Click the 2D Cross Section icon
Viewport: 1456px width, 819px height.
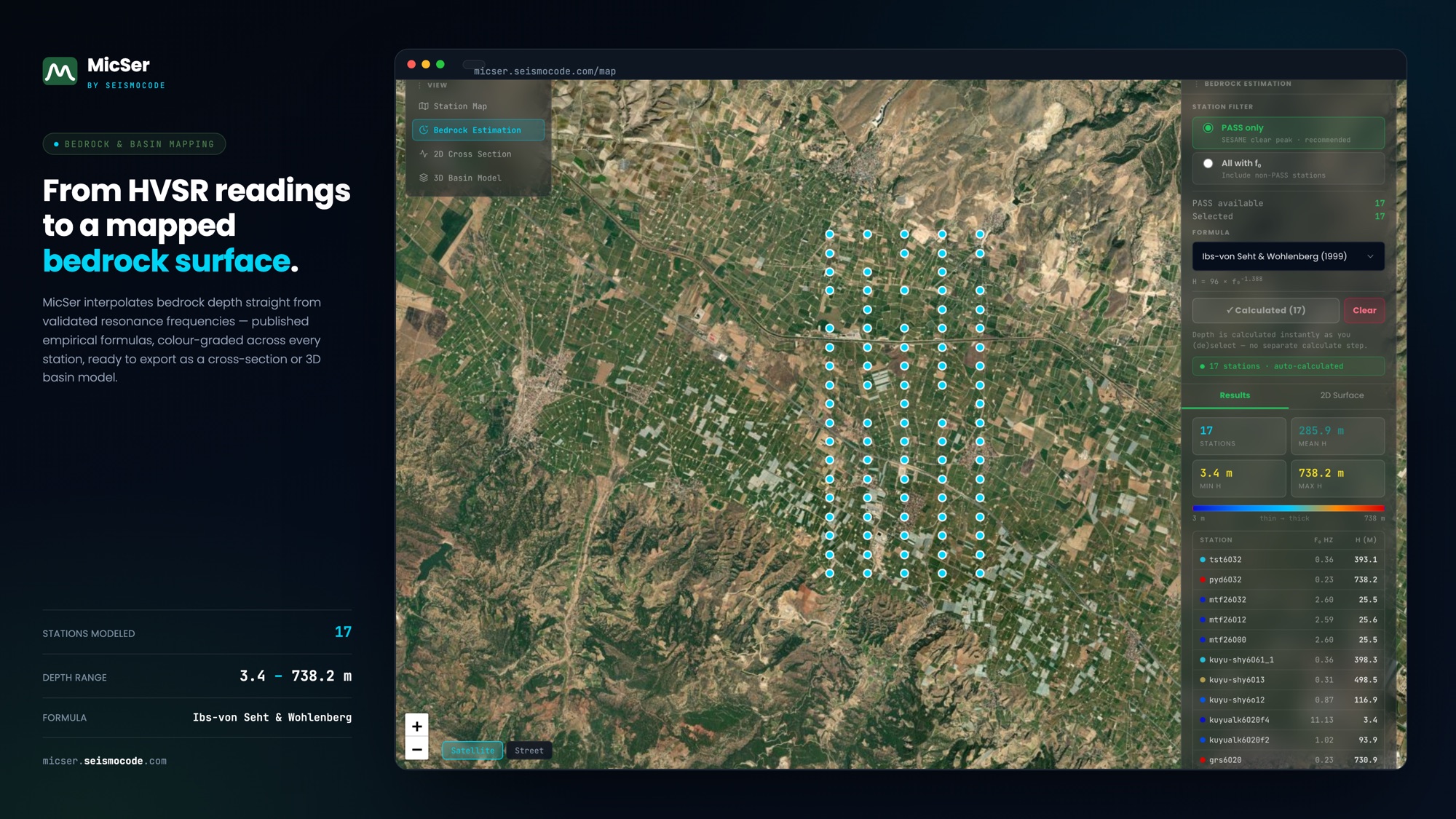coord(424,154)
